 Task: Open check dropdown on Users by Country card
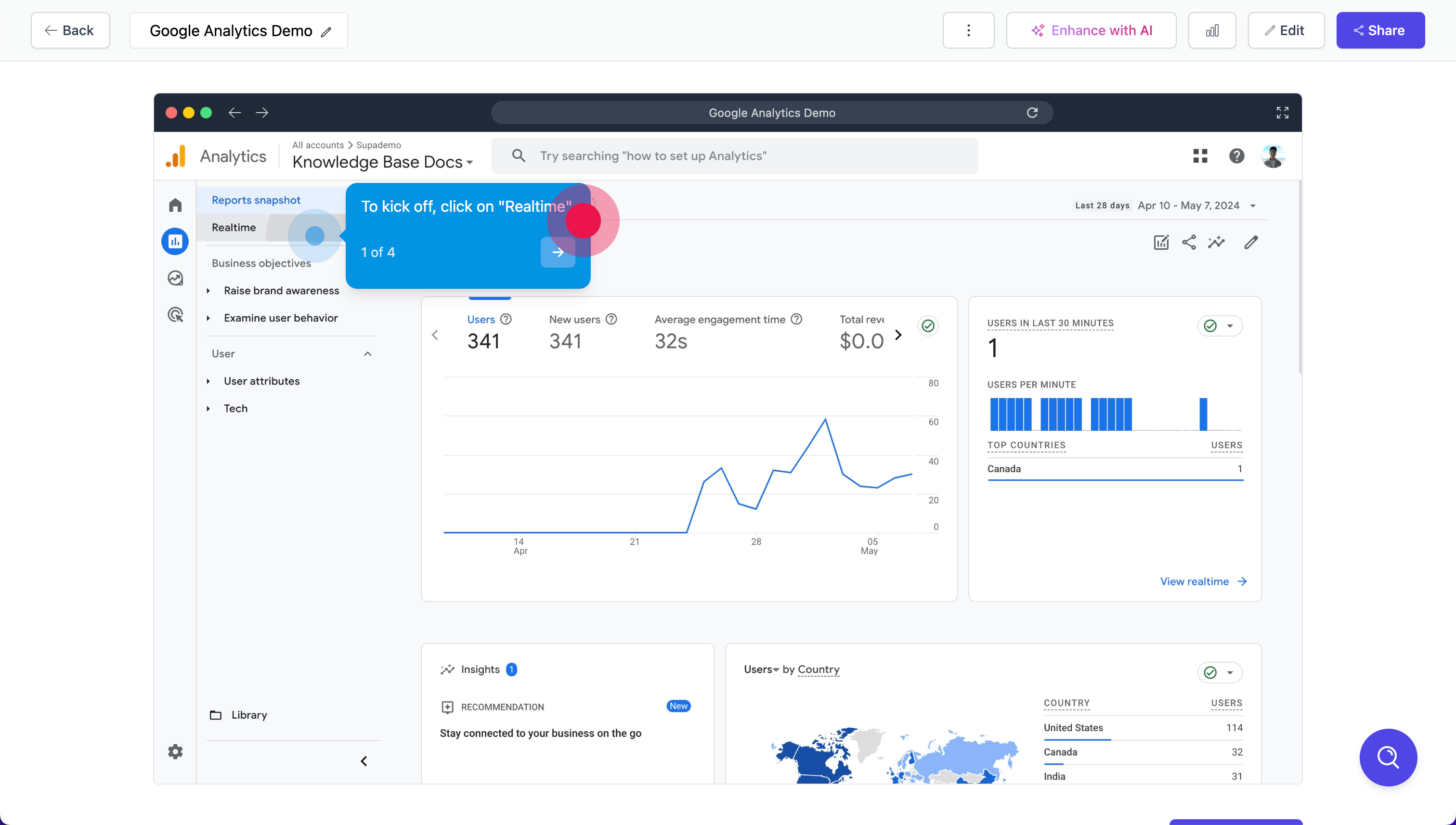click(x=1220, y=672)
